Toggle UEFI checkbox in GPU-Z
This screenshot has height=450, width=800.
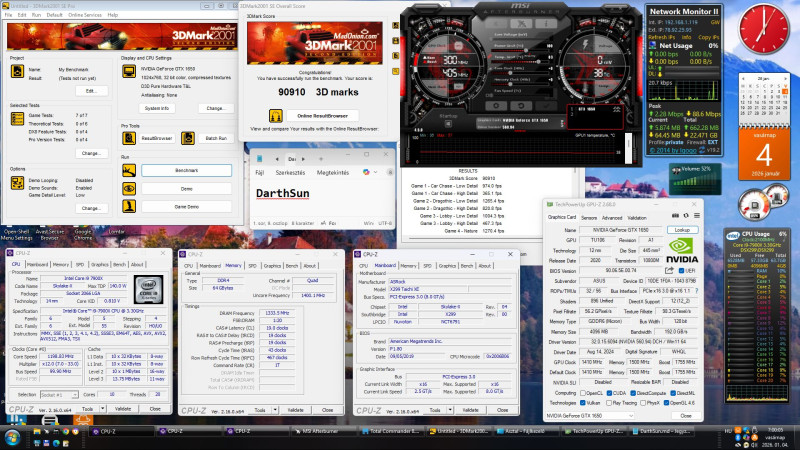click(x=681, y=271)
